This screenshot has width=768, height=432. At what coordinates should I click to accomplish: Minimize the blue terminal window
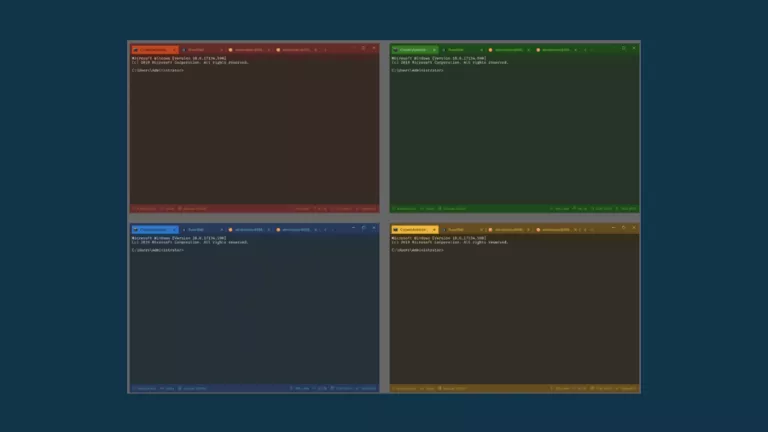(x=354, y=228)
